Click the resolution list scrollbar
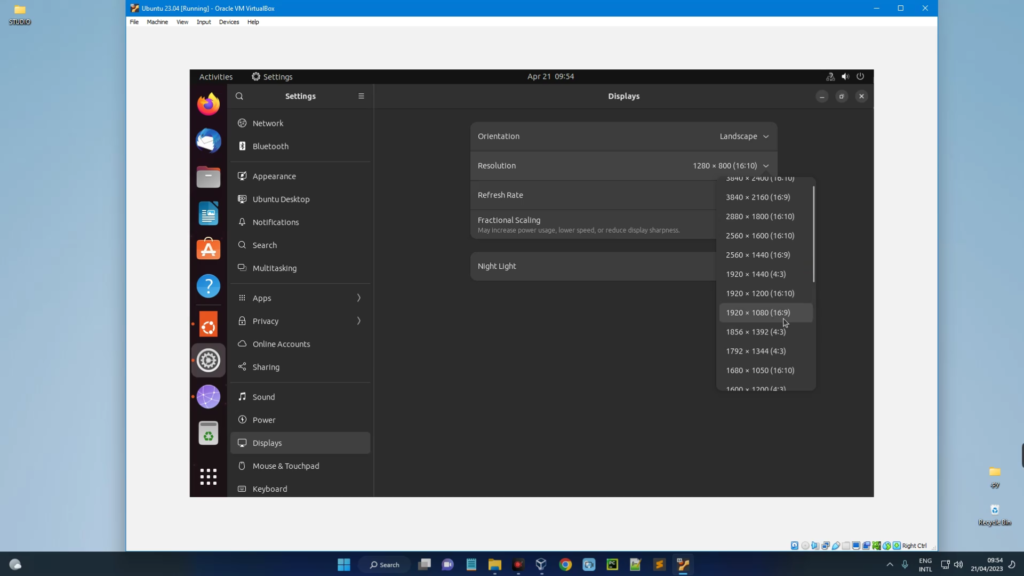The image size is (1024, 576). point(814,234)
